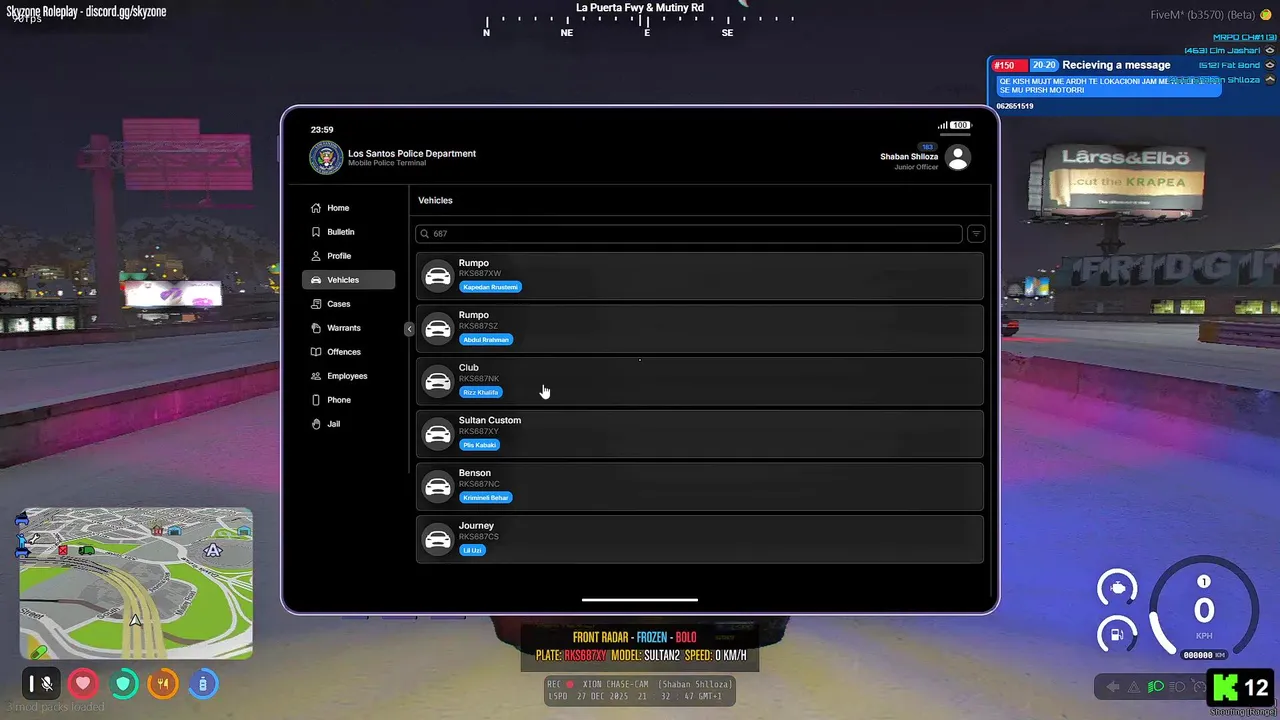Click the car icon for plate RKS687SZ
This screenshot has height=720, width=1280.
click(x=438, y=329)
